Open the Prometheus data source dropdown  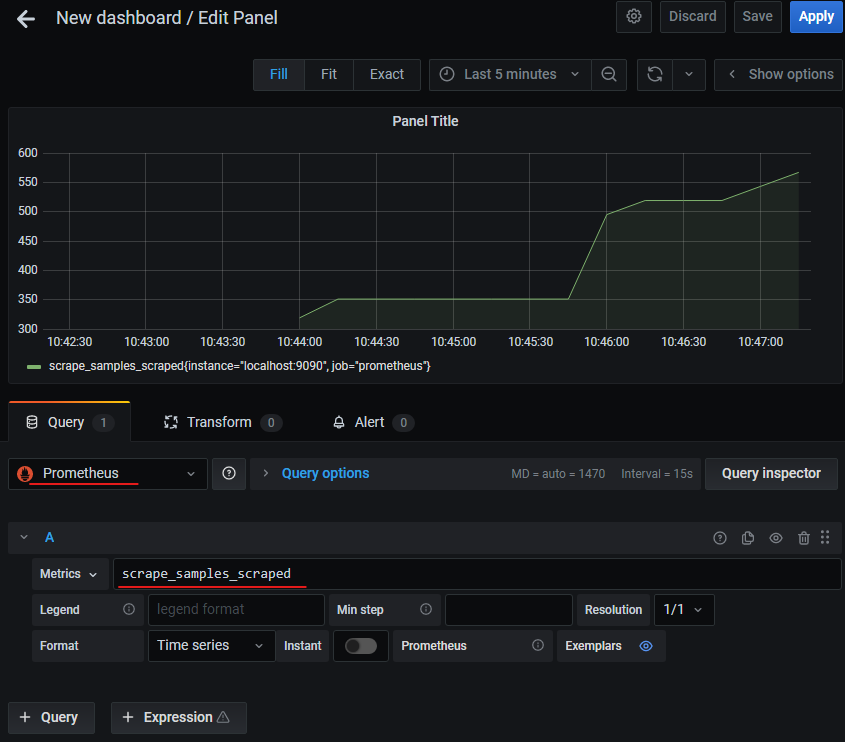pyautogui.click(x=108, y=474)
